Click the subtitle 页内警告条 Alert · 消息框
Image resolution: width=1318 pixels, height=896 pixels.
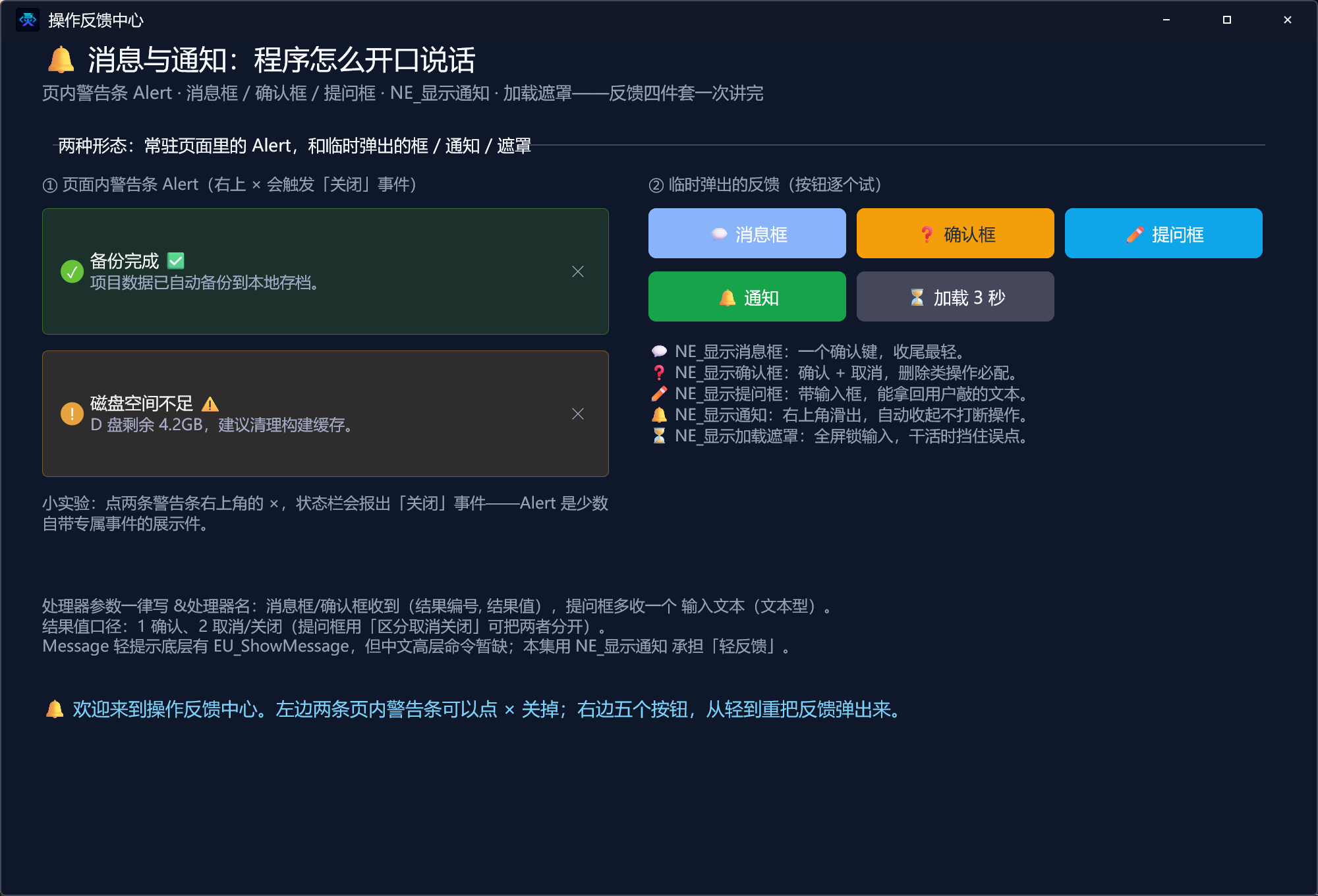pos(403,93)
